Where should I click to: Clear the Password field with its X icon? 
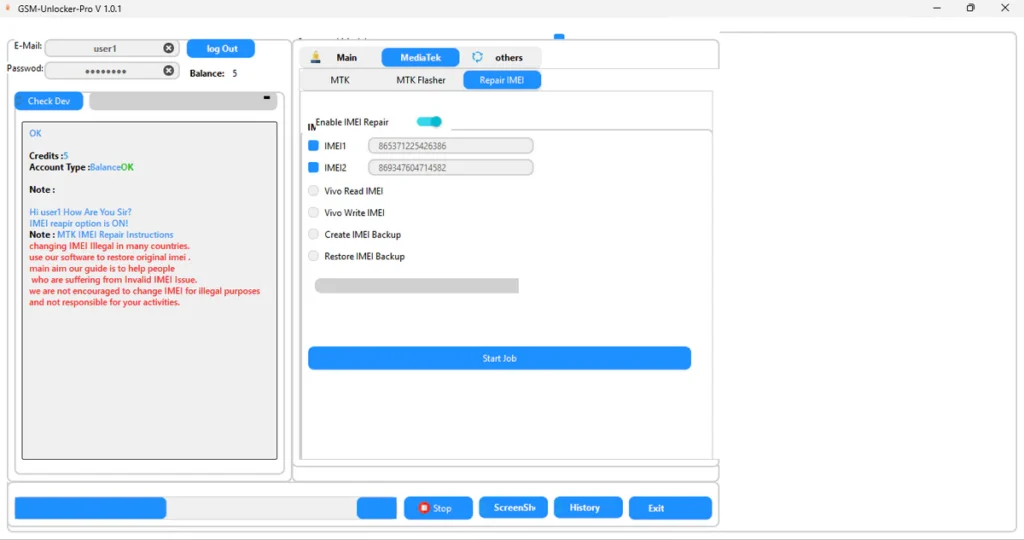(168, 71)
